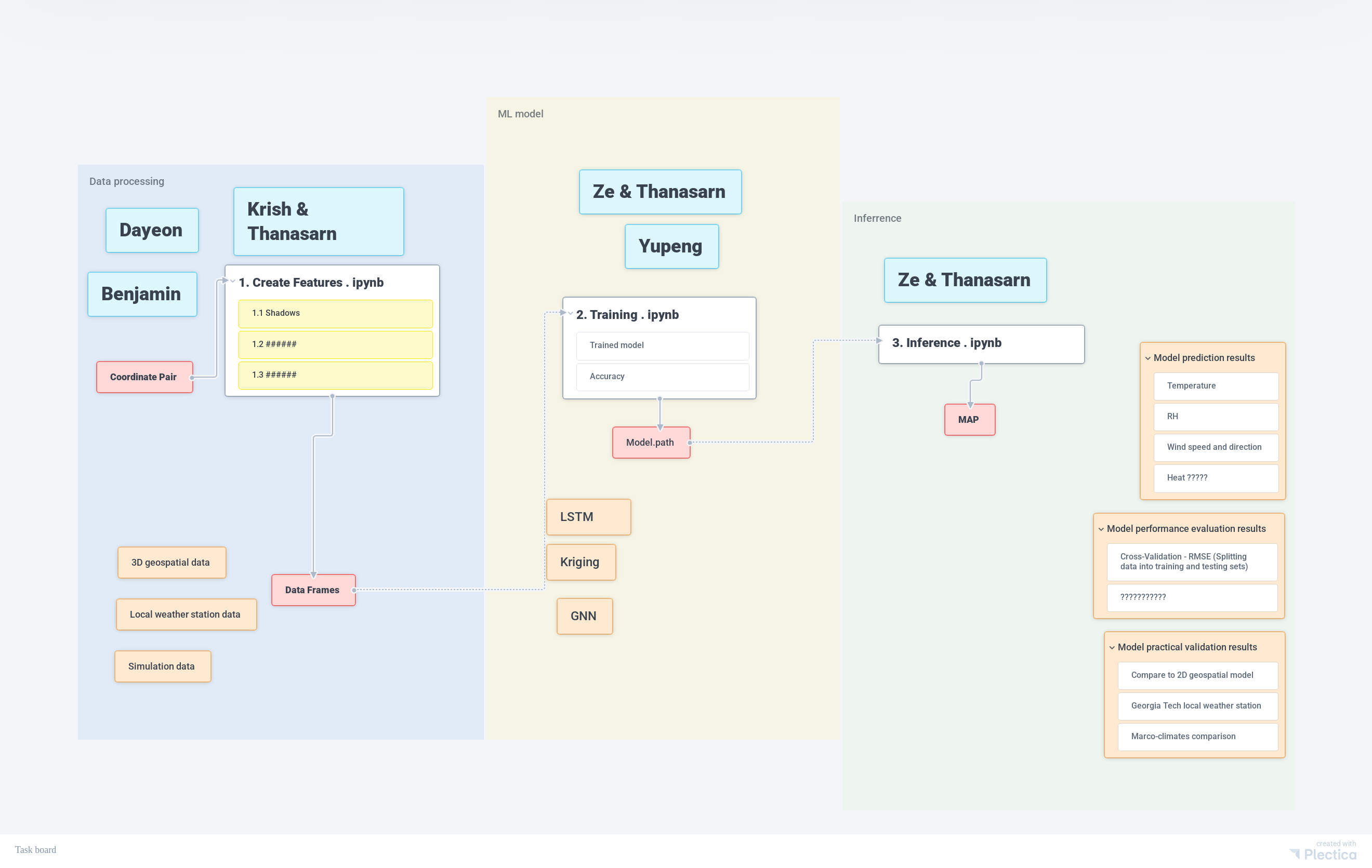
Task: Select the 3. Inference ipynb card
Action: coord(980,343)
